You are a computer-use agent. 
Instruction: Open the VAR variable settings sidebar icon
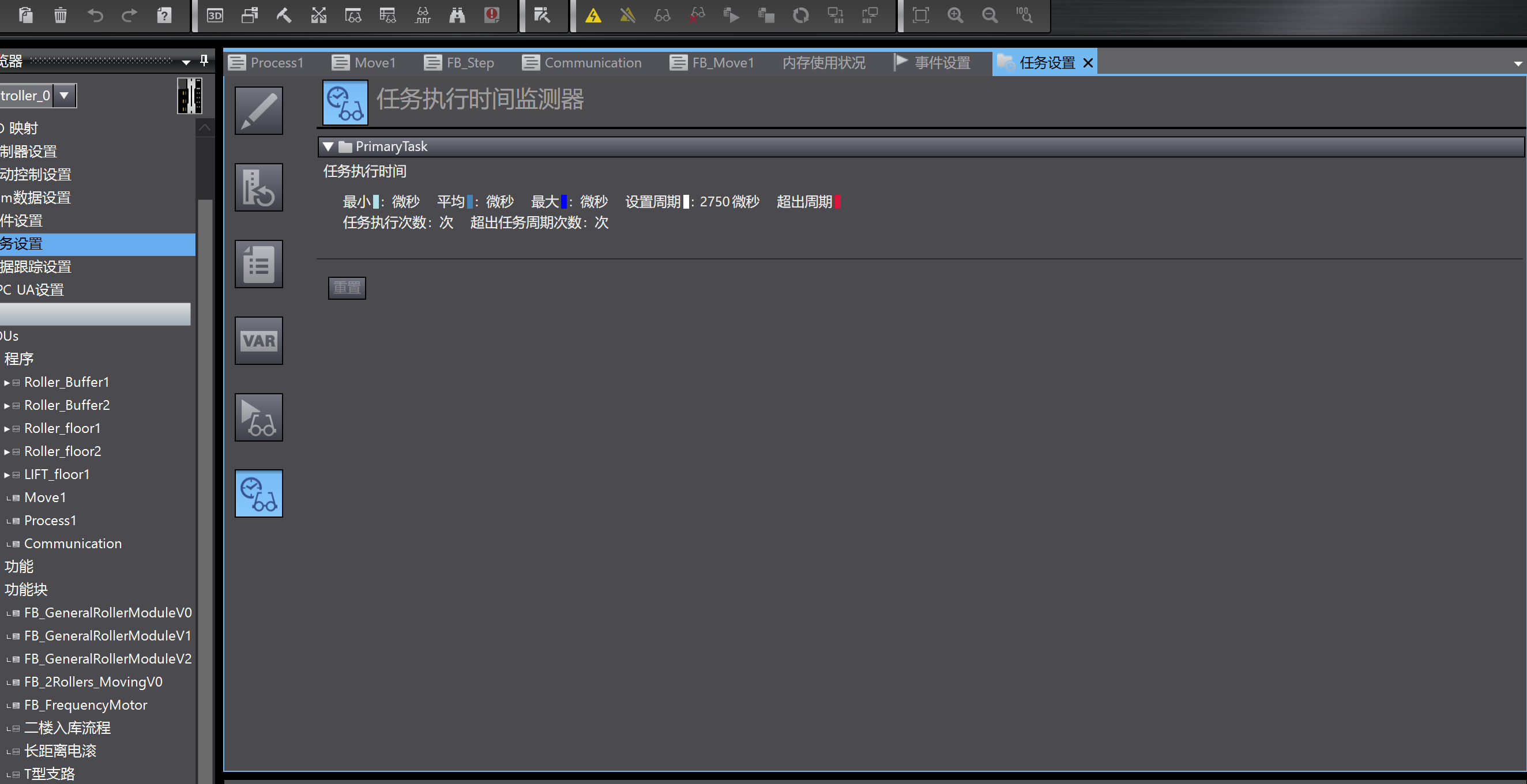tap(258, 341)
